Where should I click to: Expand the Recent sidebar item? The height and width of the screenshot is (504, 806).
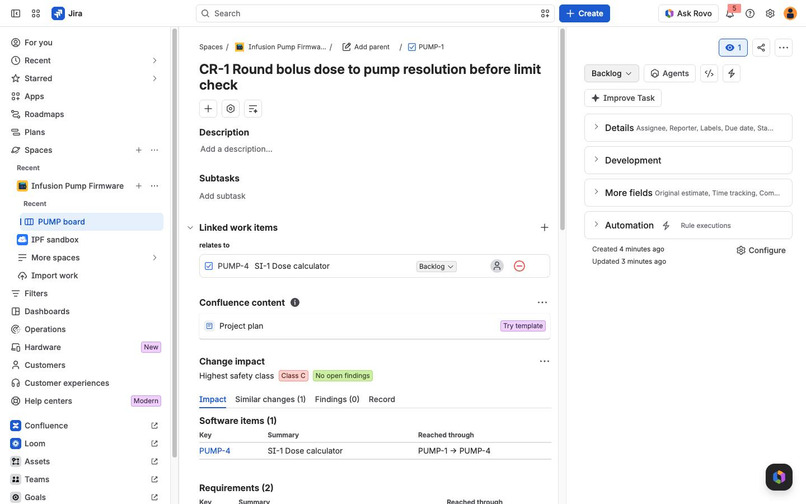pyautogui.click(x=154, y=61)
